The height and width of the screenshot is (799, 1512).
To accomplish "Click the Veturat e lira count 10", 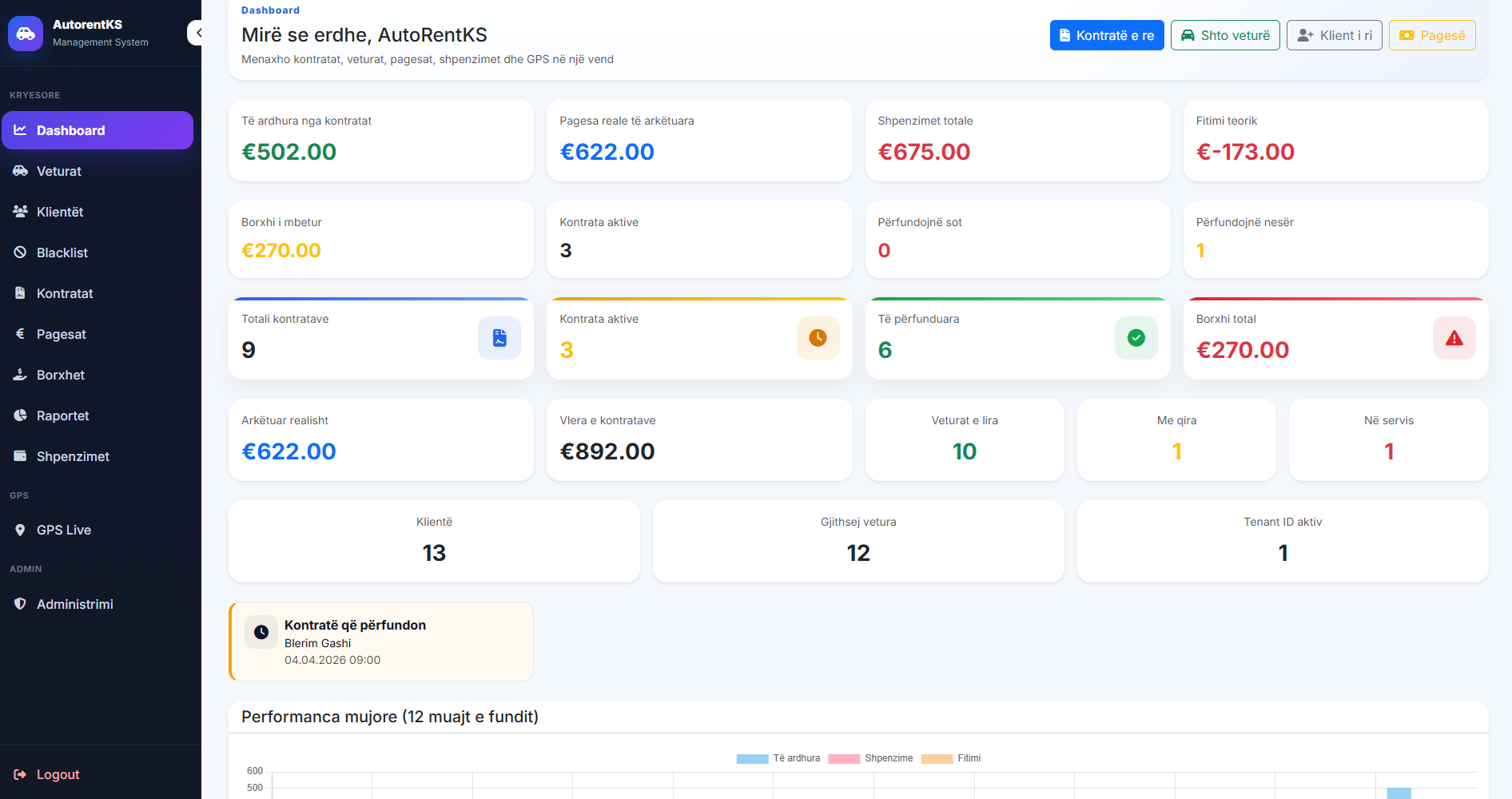I will tap(965, 451).
